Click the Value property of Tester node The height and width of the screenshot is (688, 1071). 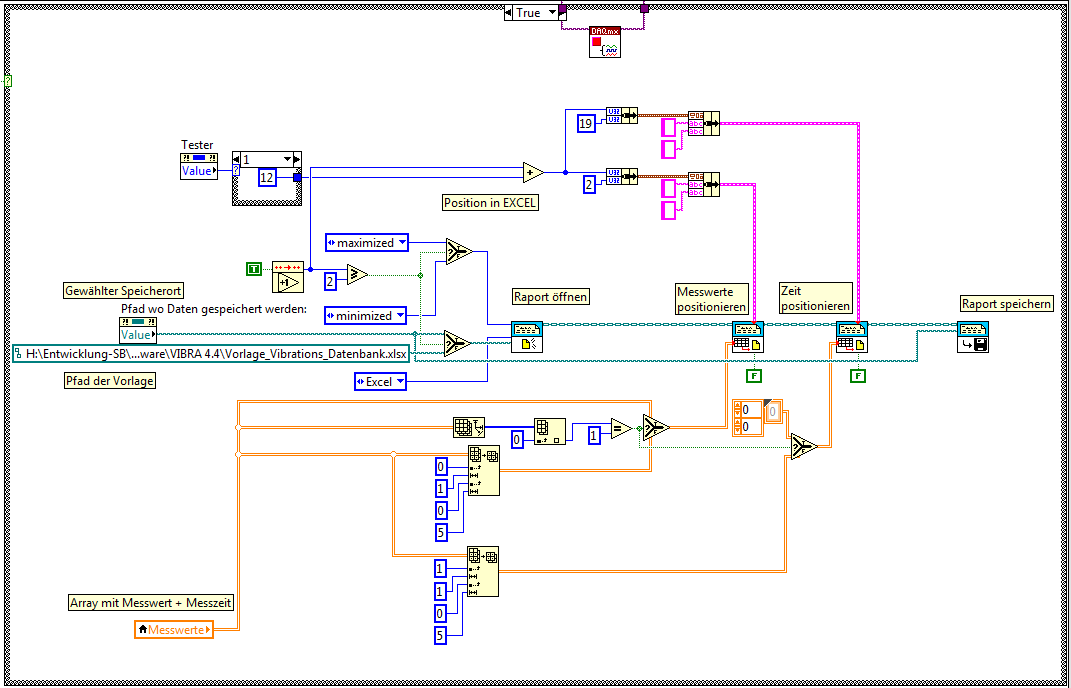[x=199, y=171]
